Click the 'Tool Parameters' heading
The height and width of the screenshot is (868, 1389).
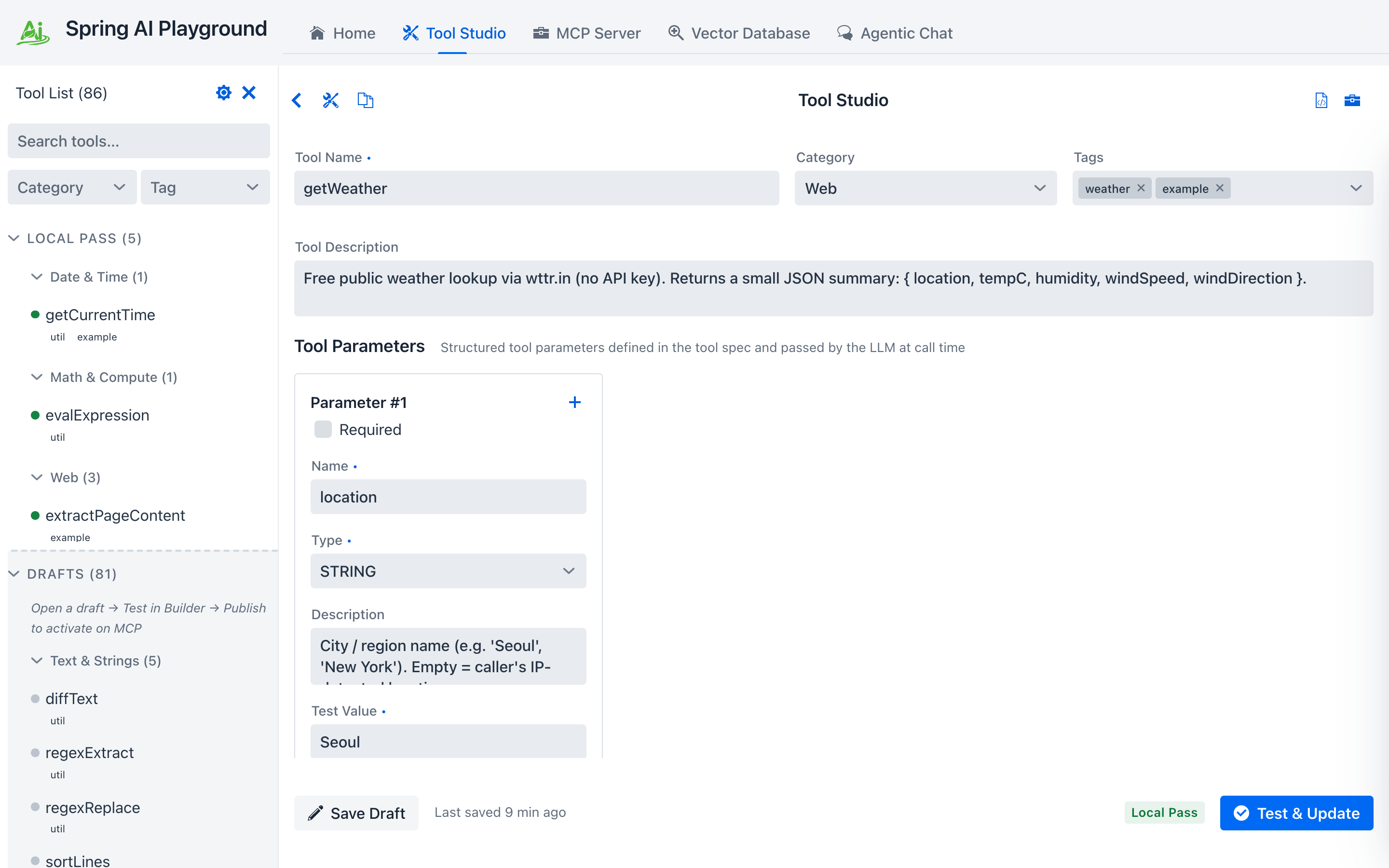[359, 346]
